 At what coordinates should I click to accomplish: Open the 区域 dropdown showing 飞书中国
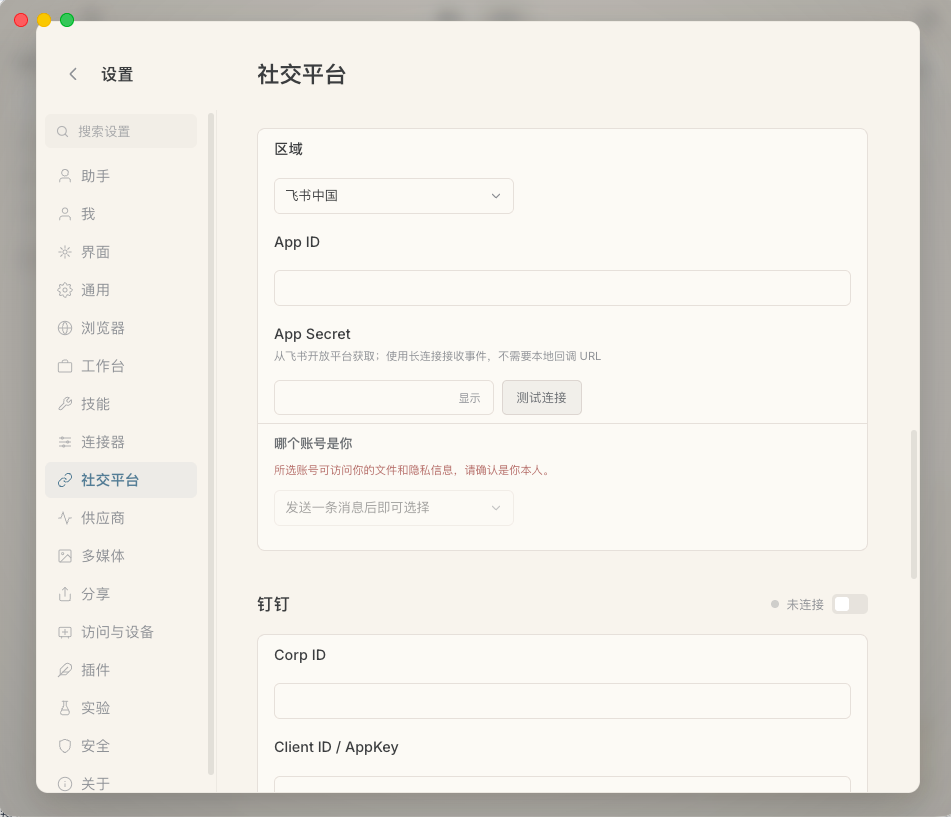tap(394, 196)
